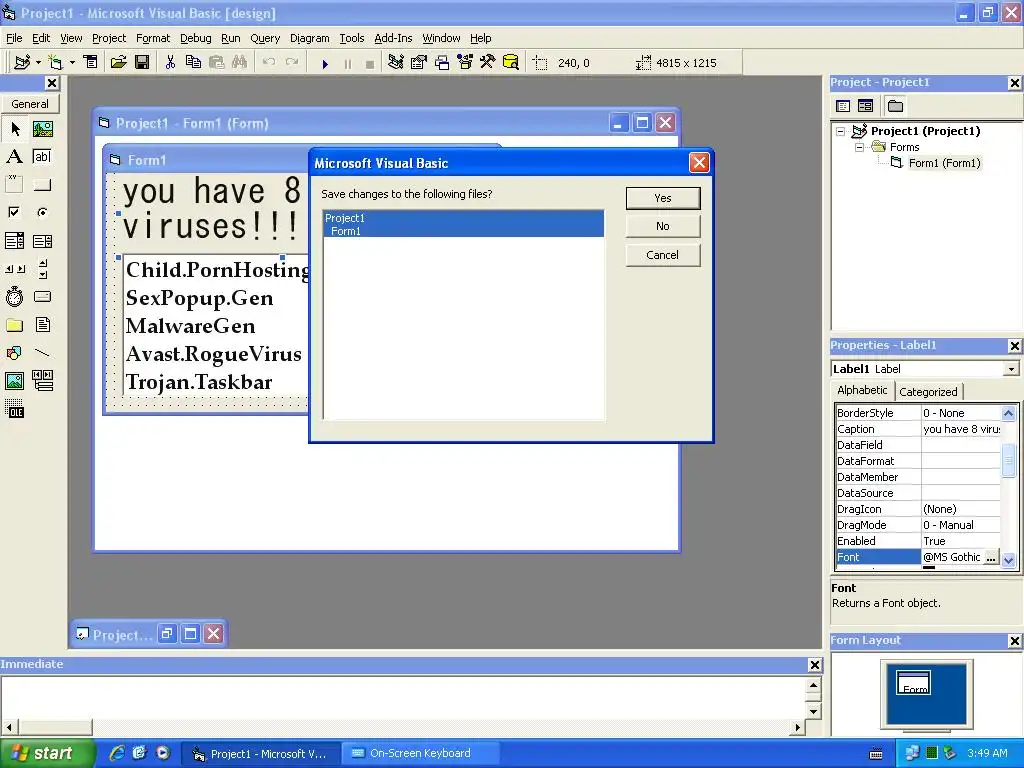1024x768 pixels.
Task: Open Font ellipsis button in Properties
Action: (x=991, y=557)
